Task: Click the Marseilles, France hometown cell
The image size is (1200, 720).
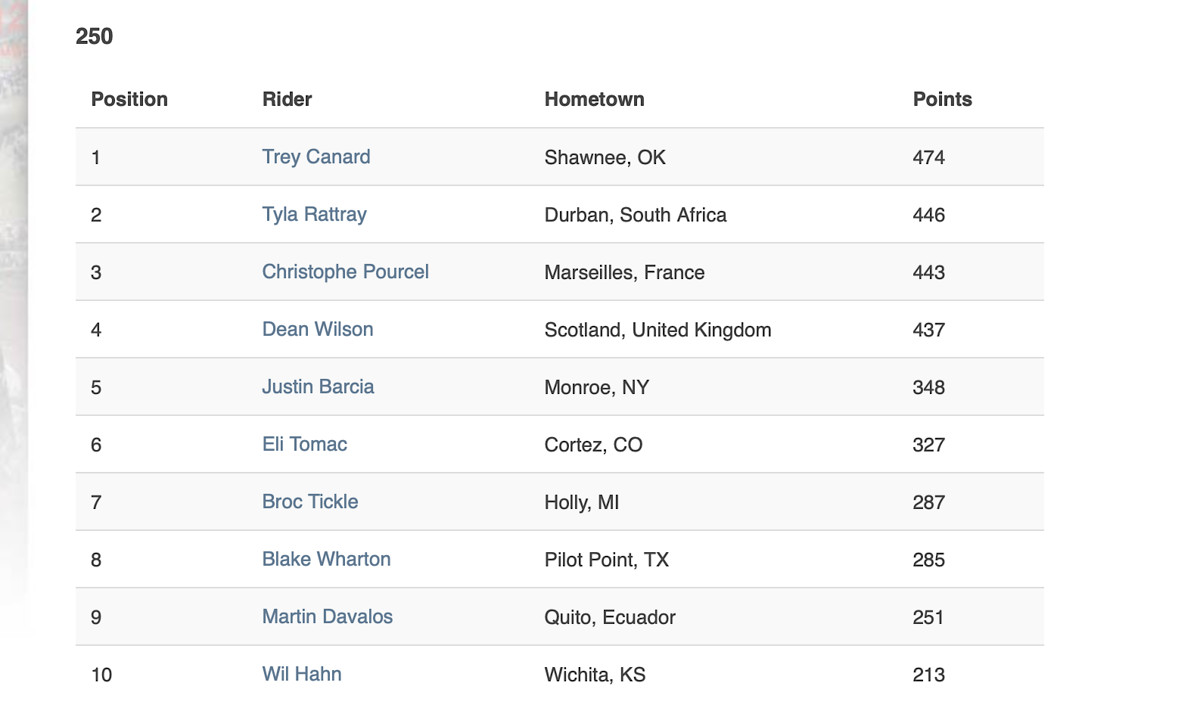Action: pos(624,272)
